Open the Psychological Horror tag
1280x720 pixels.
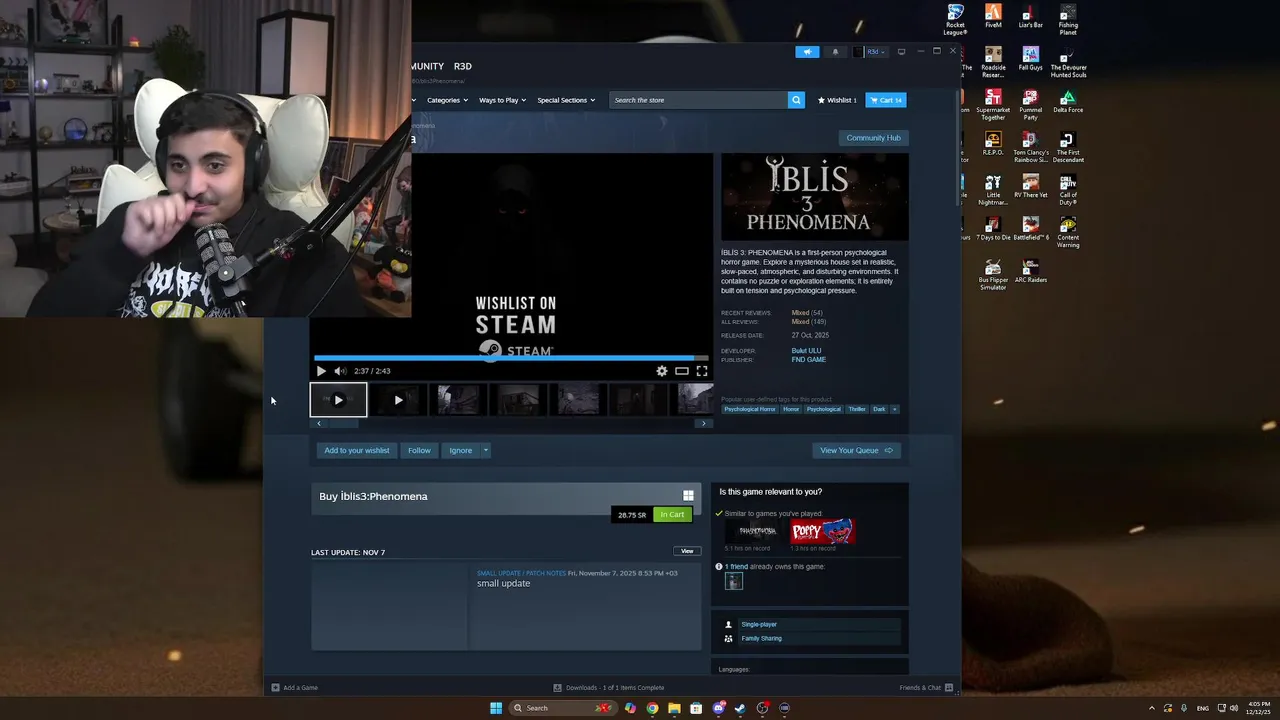750,409
